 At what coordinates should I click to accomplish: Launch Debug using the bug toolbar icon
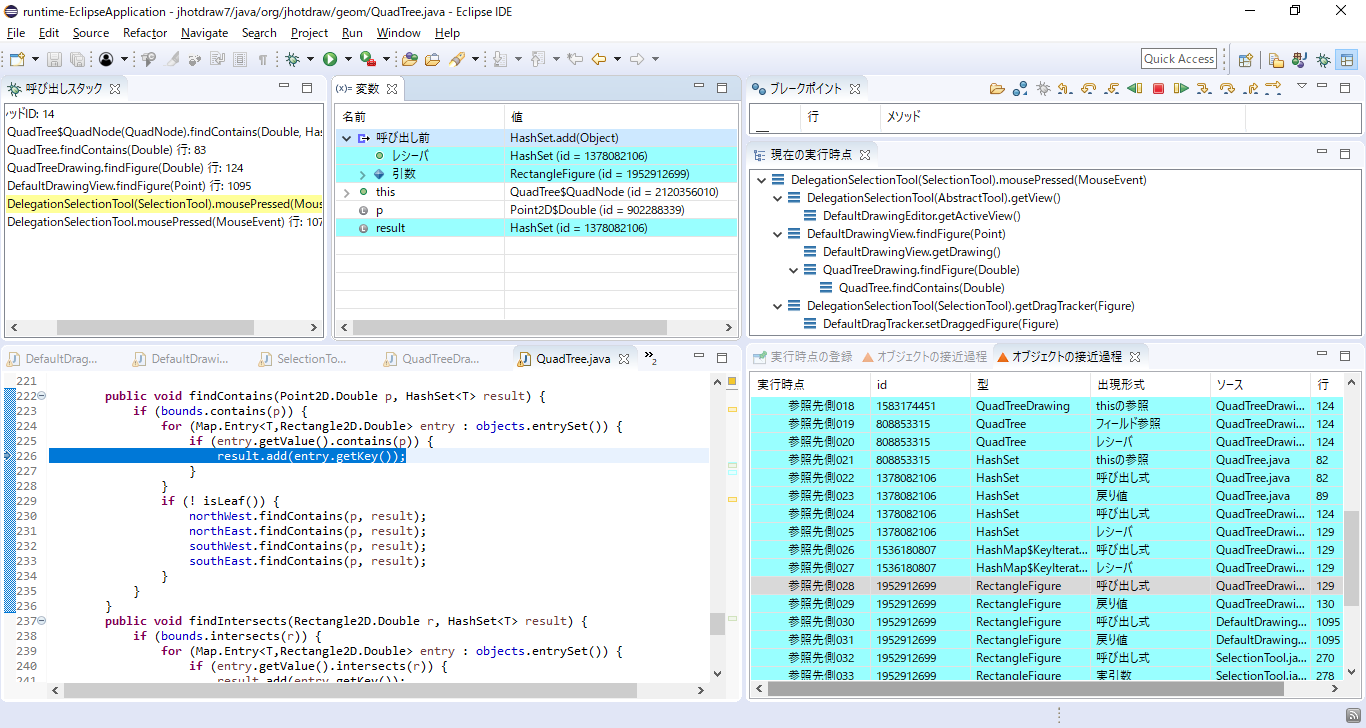click(293, 60)
